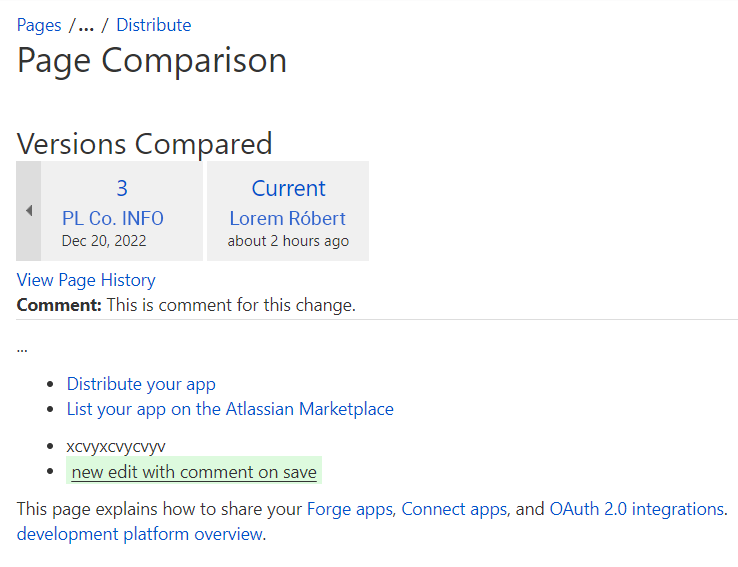Viewport: 738px width, 567px height.
Task: Open the OAuth 2.0 integrations link
Action: [636, 509]
